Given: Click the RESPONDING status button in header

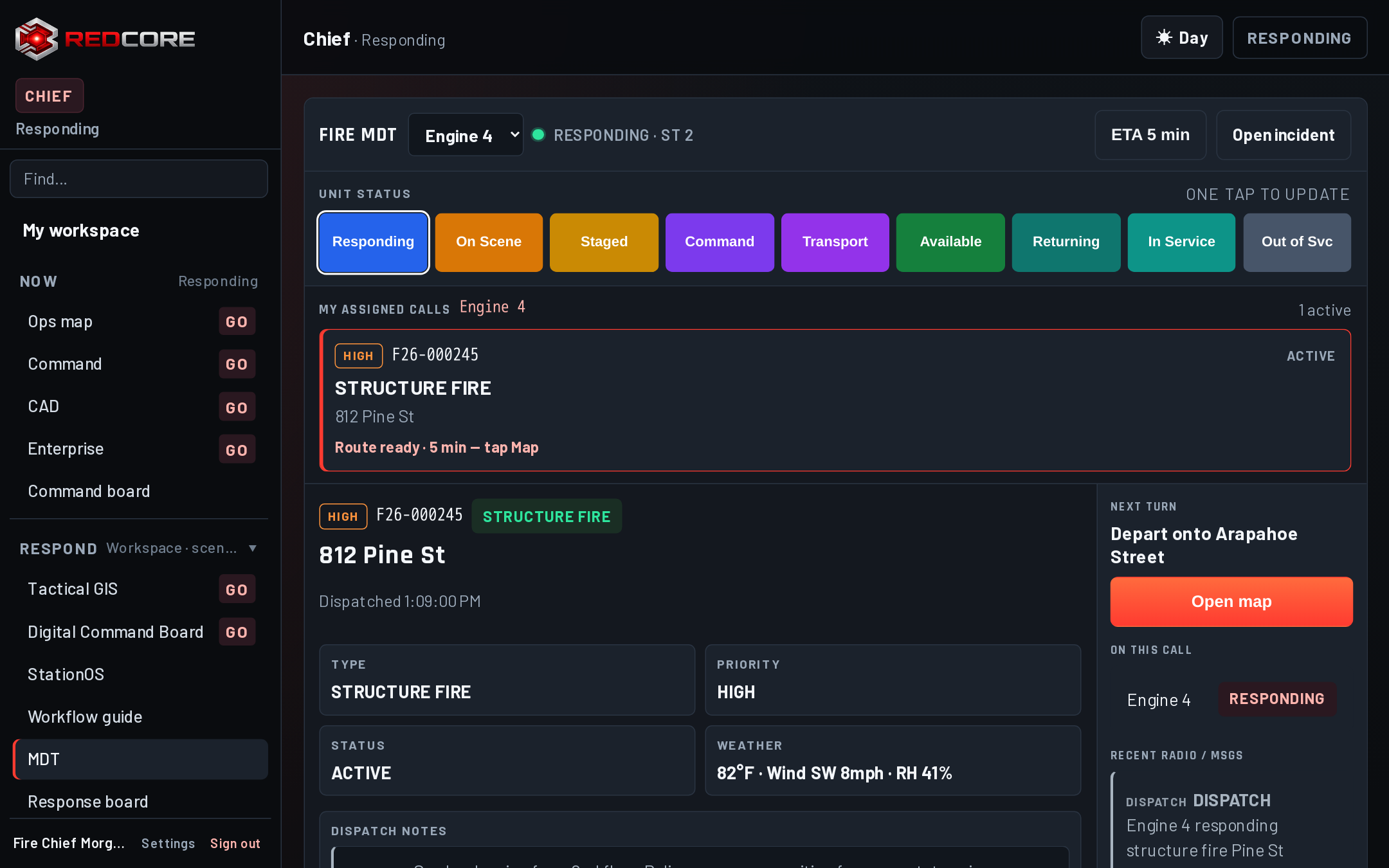Looking at the screenshot, I should [1299, 38].
